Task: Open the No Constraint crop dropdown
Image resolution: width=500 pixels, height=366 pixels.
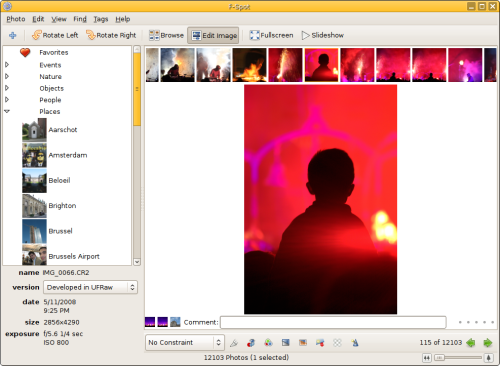Action: 185,343
